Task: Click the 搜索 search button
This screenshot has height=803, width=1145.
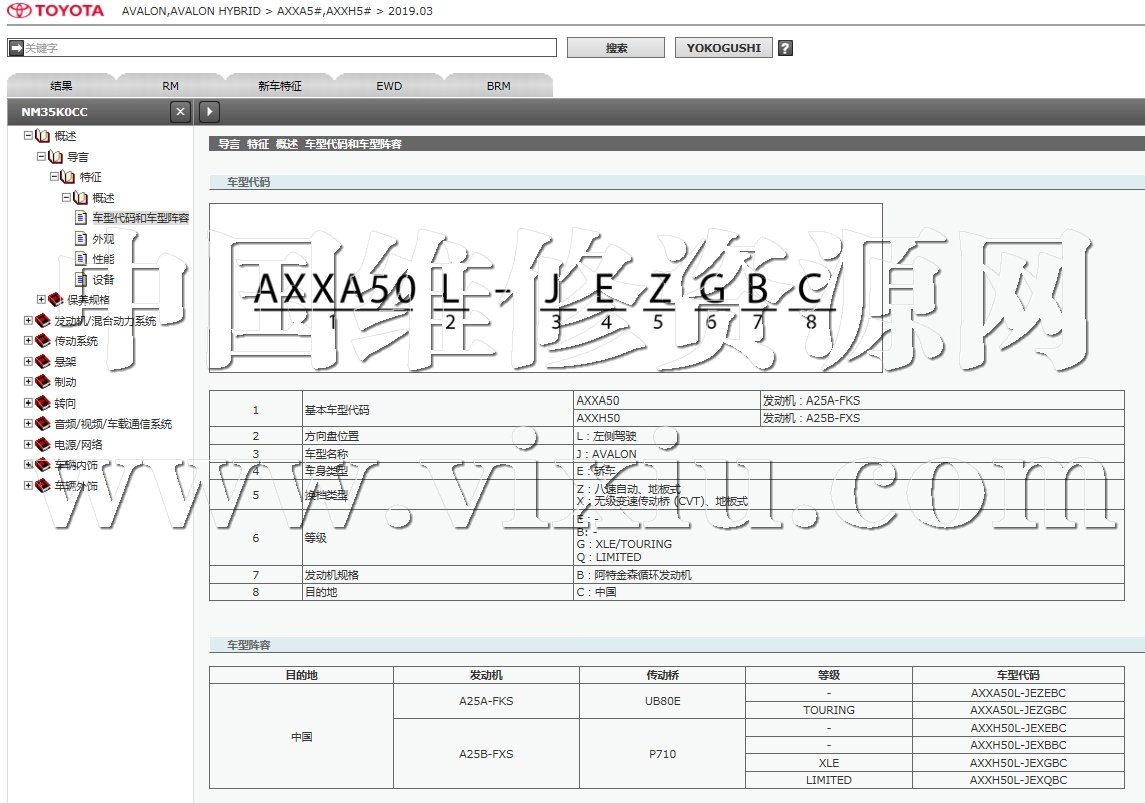Action: click(615, 48)
